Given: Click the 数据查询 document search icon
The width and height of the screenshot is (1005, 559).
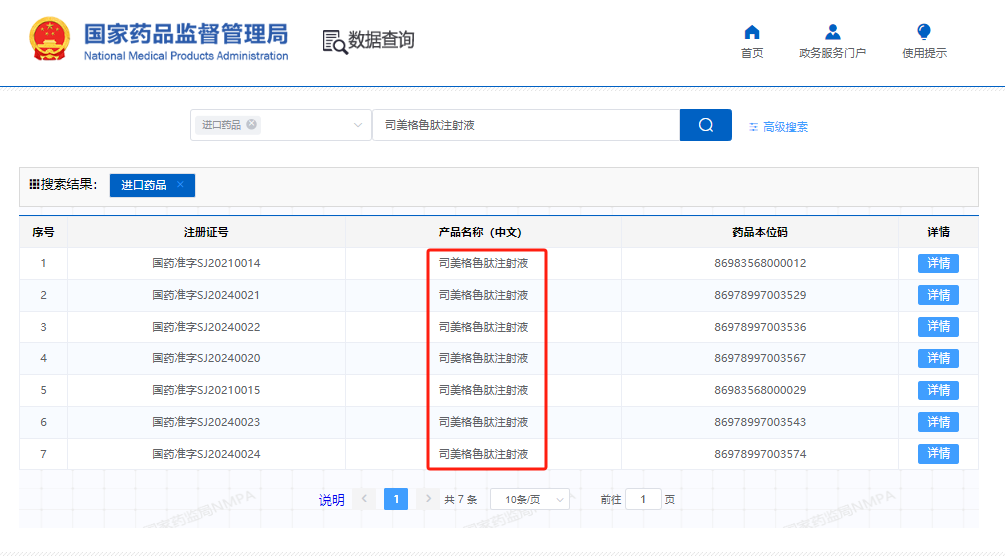Looking at the screenshot, I should (x=335, y=42).
